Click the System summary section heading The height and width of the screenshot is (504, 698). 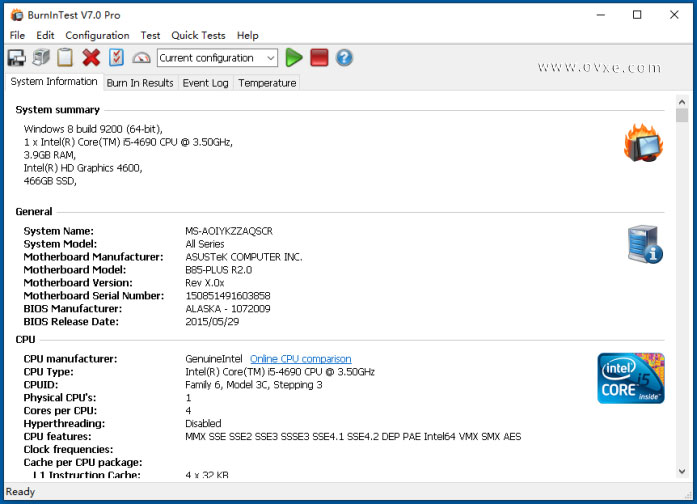pyautogui.click(x=57, y=110)
